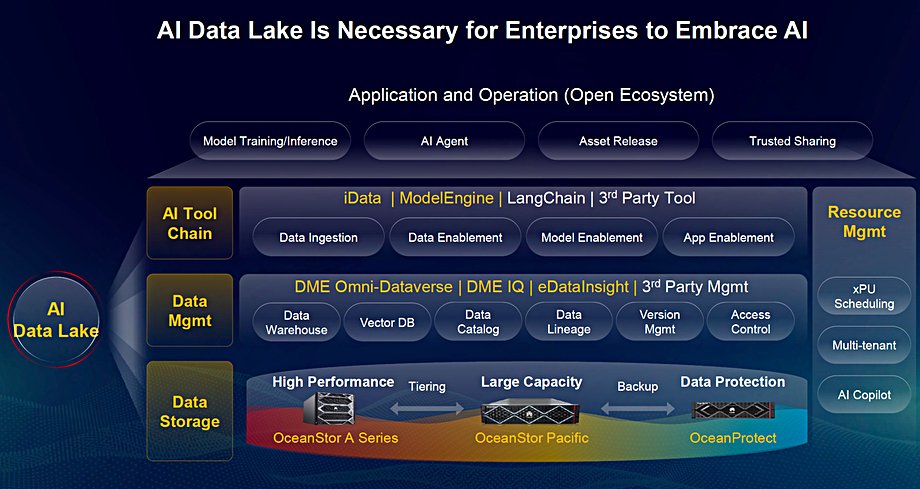The height and width of the screenshot is (489, 920).
Task: Click the Data Enablement pill
Action: coord(455,237)
